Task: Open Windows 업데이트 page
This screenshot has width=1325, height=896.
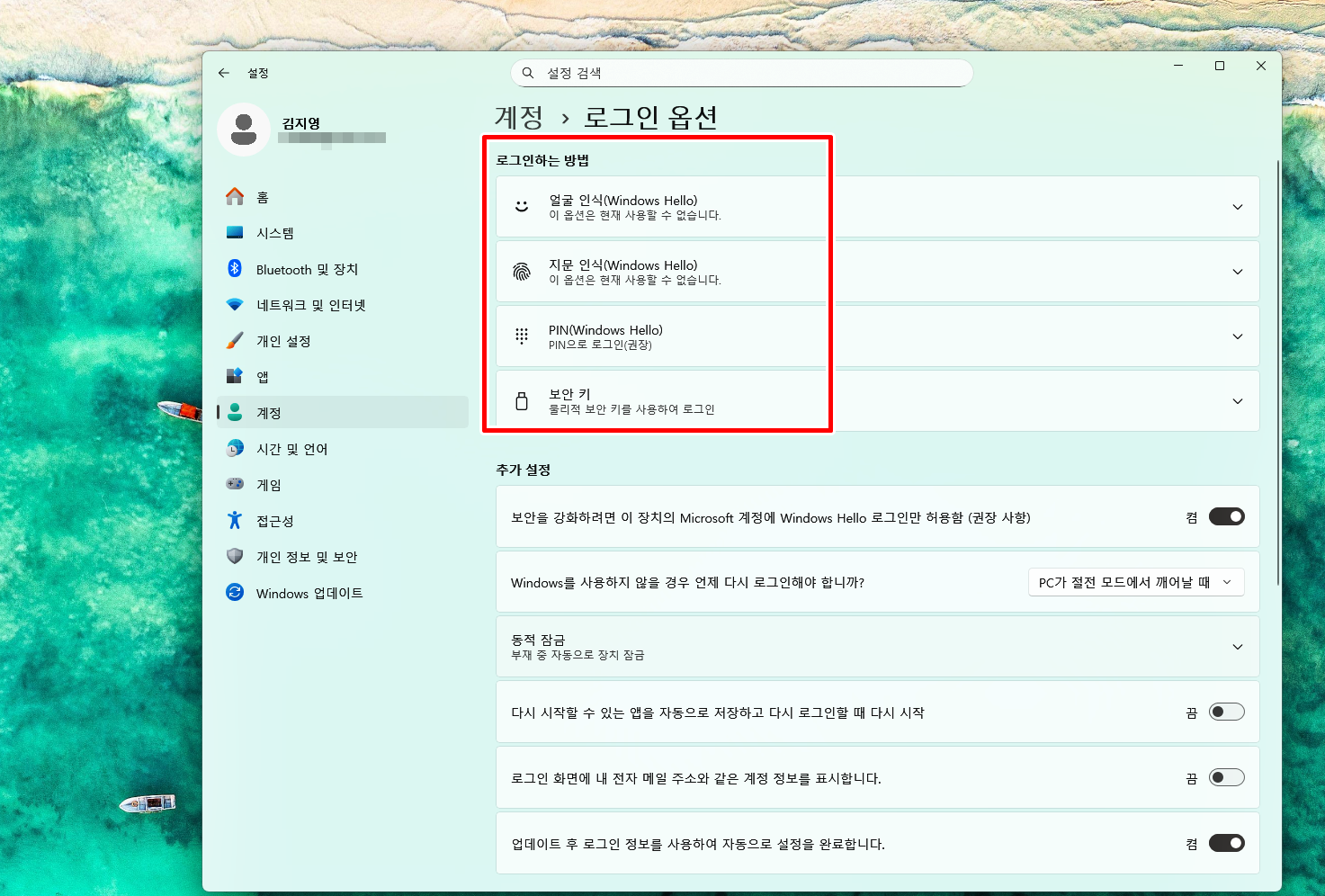Action: 343,592
